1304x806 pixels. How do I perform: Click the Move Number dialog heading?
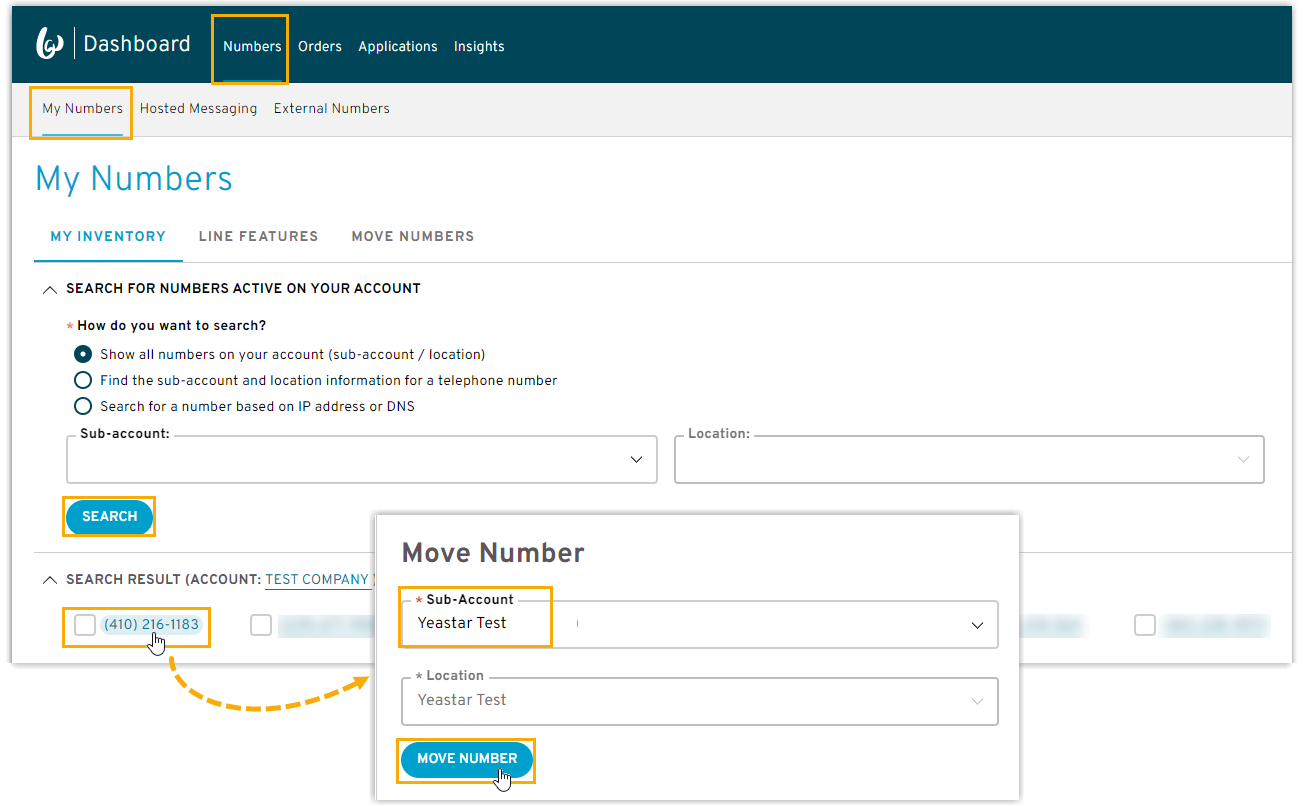click(493, 553)
